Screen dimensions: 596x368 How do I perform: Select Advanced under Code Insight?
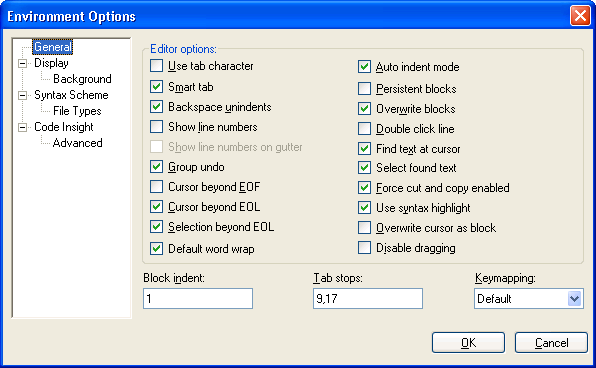pos(78,143)
